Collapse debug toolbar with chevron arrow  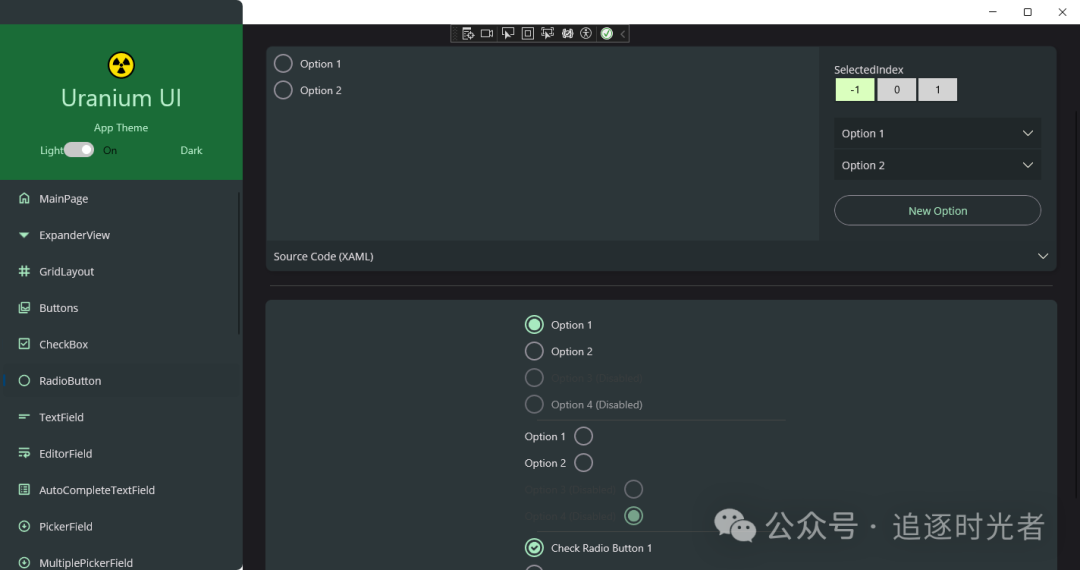[x=623, y=33]
